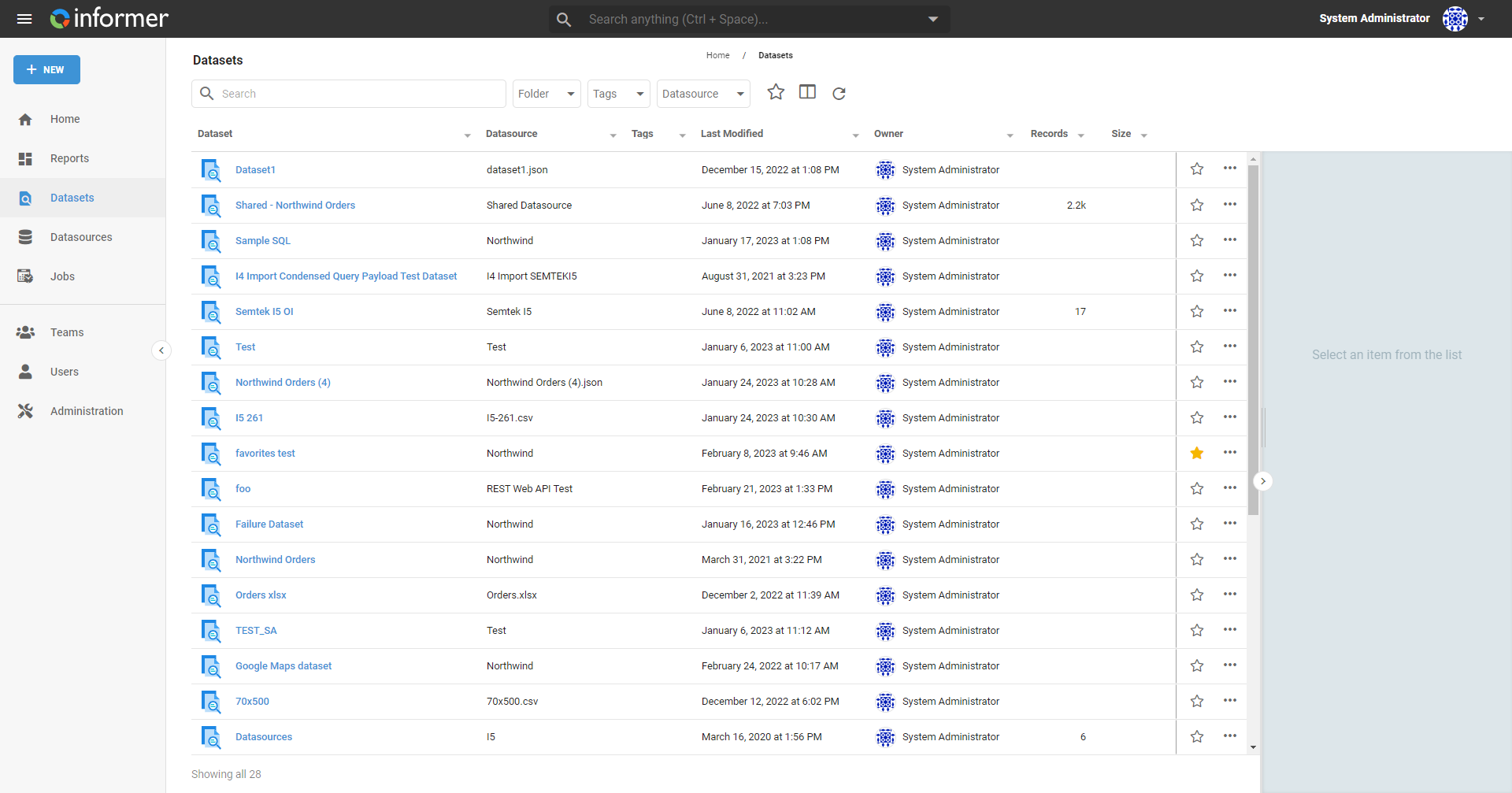Unfavorite the favorites test dataset
Screen dimensions: 1512x793
tap(1197, 453)
